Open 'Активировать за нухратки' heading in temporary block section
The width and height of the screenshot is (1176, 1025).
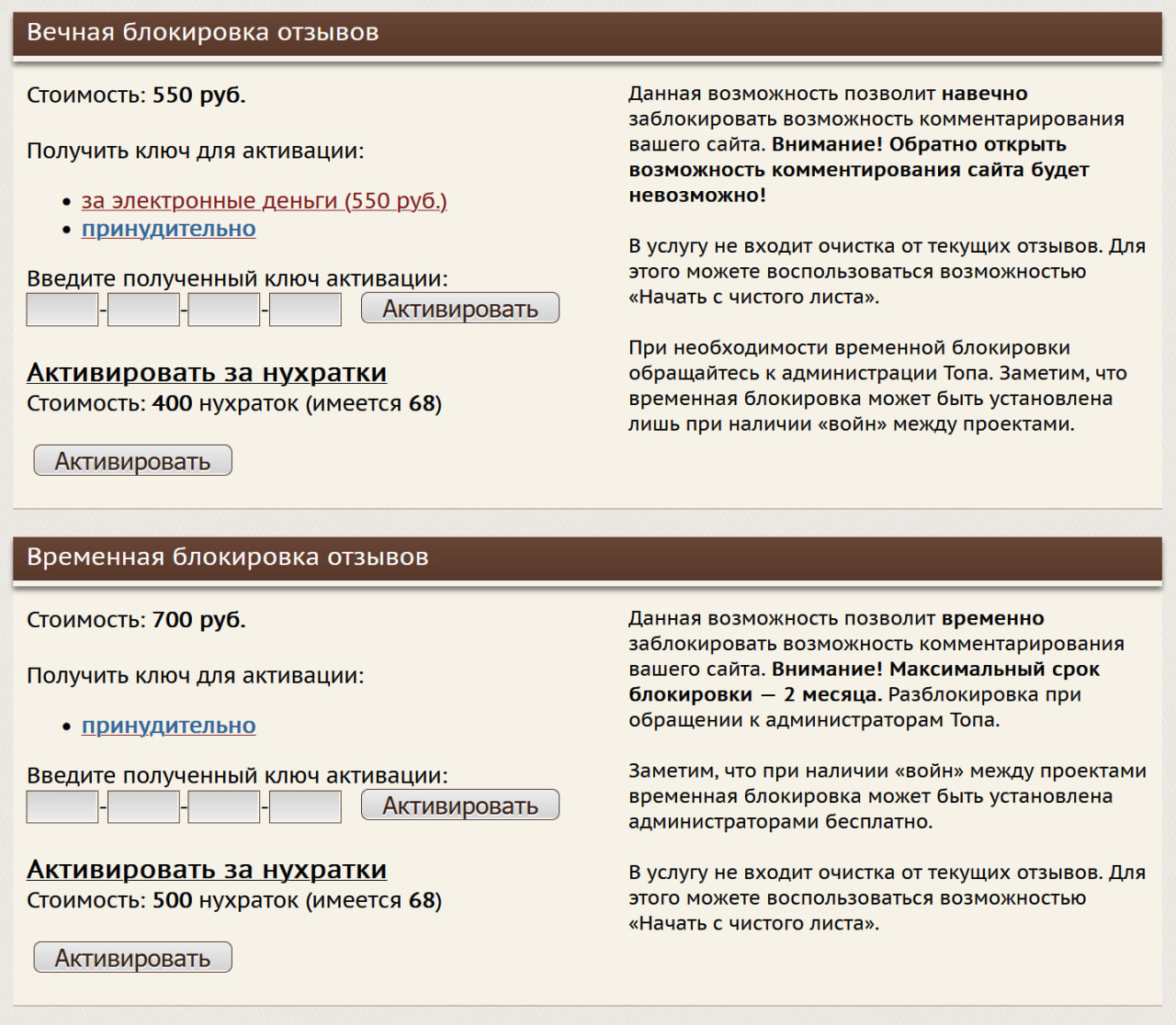point(207,869)
